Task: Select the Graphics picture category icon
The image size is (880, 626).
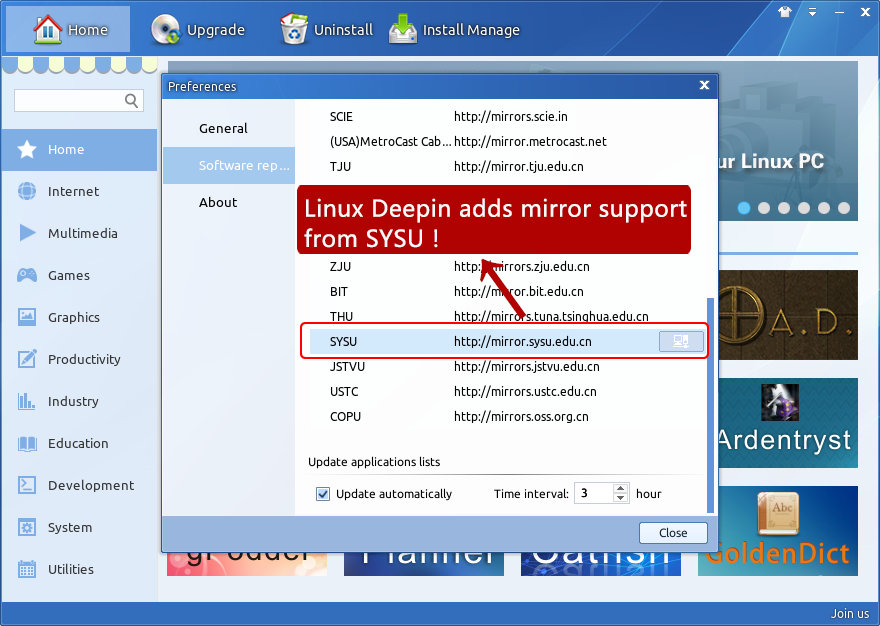Action: tap(27, 317)
